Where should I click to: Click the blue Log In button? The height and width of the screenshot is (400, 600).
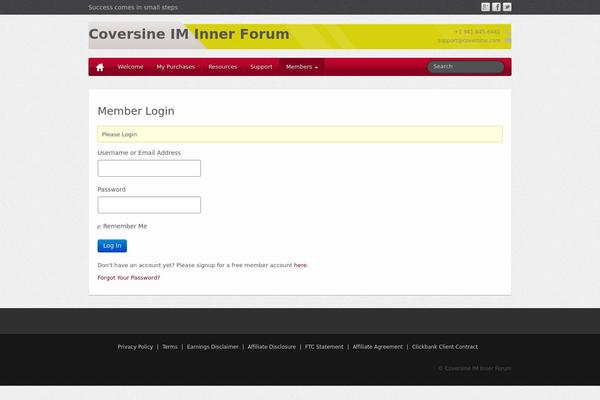[x=112, y=246]
